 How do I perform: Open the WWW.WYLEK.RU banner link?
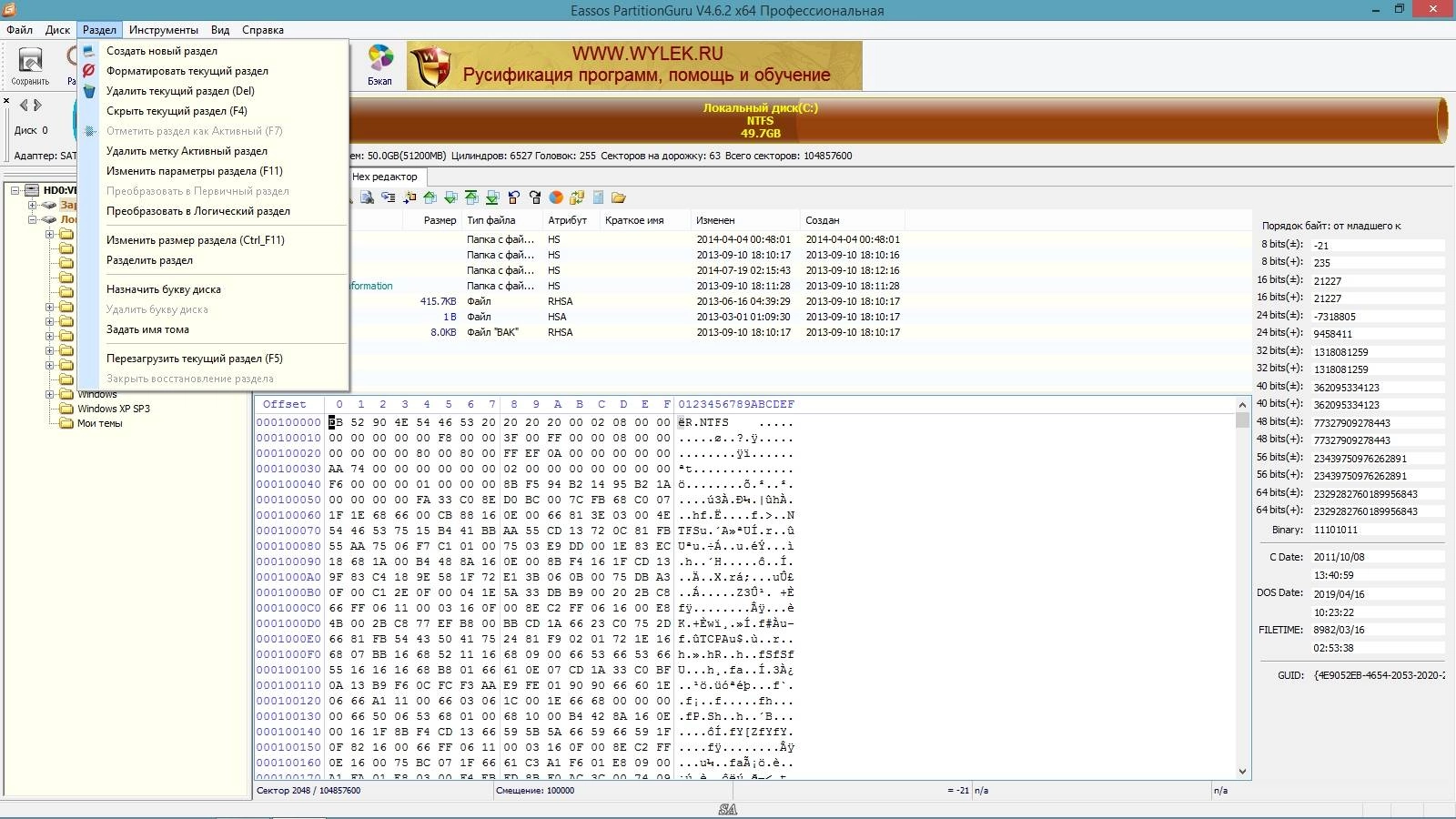pos(634,65)
